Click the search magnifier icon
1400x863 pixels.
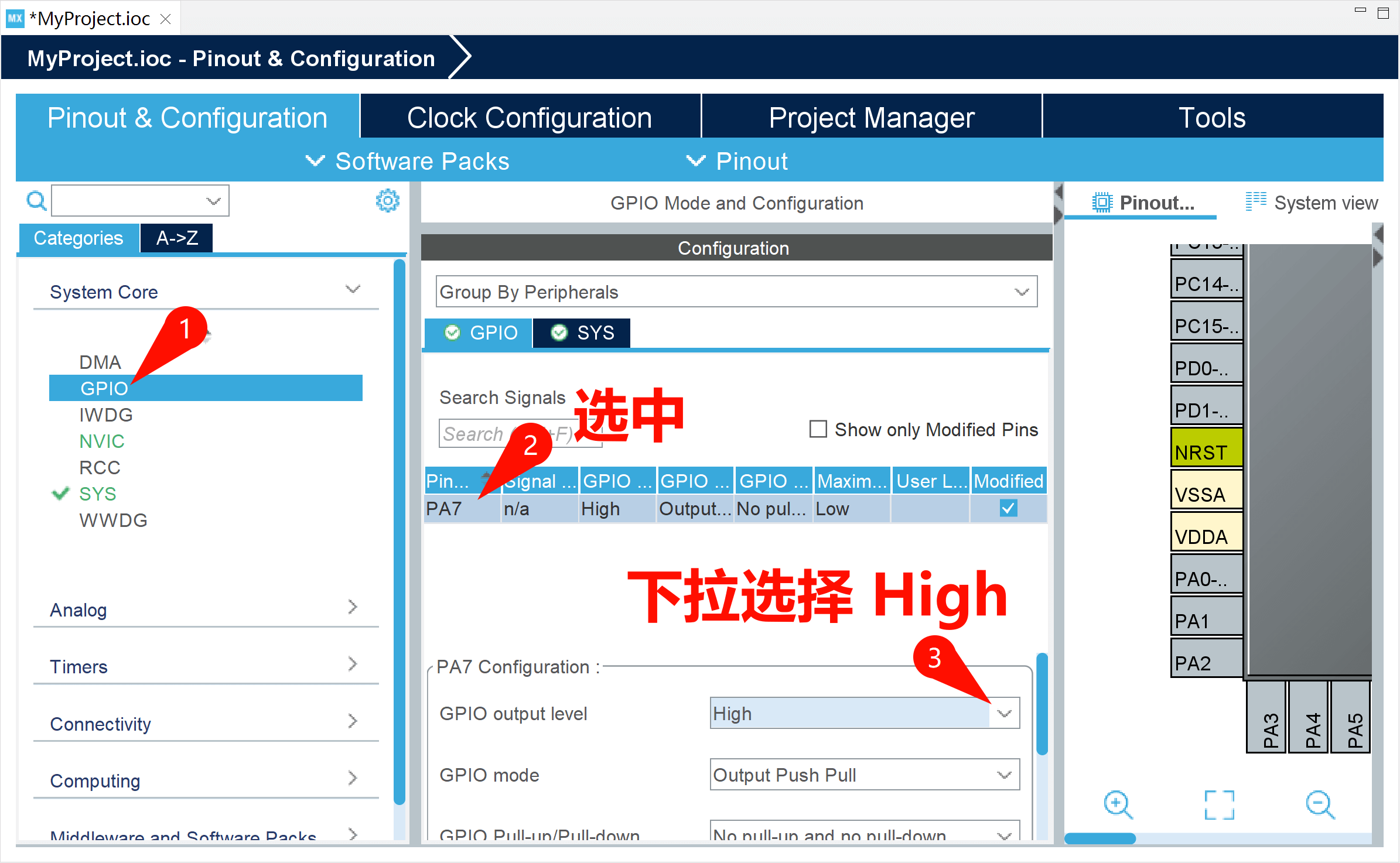coord(36,201)
